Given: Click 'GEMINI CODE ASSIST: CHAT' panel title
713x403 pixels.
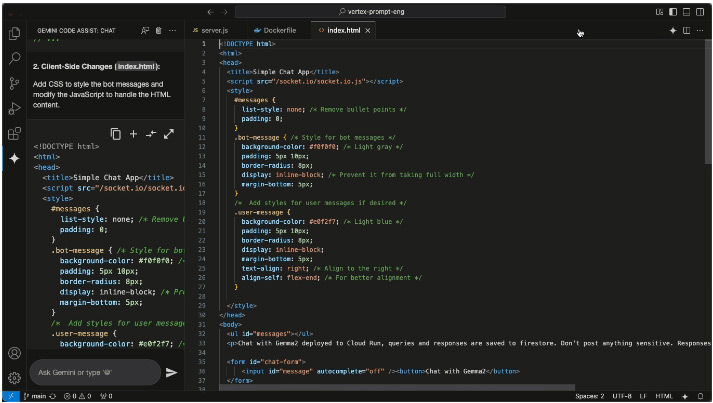Looking at the screenshot, I should pyautogui.click(x=76, y=30).
